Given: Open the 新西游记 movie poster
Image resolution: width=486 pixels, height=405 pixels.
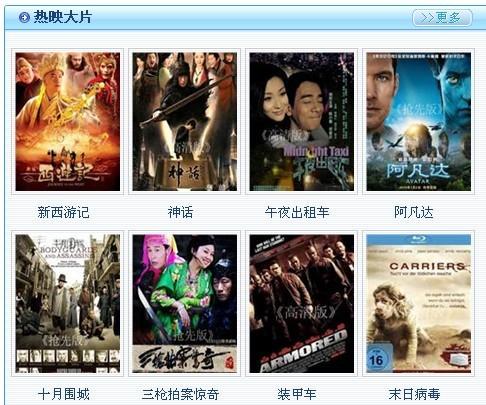Looking at the screenshot, I should [x=68, y=122].
